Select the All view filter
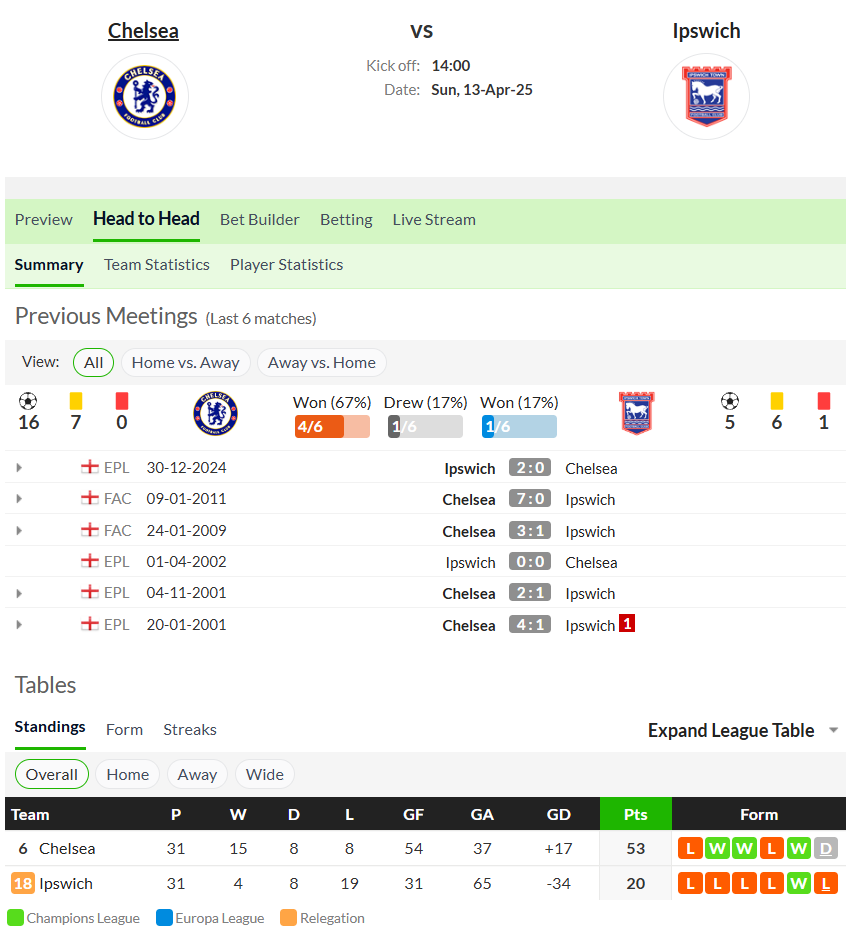 93,362
